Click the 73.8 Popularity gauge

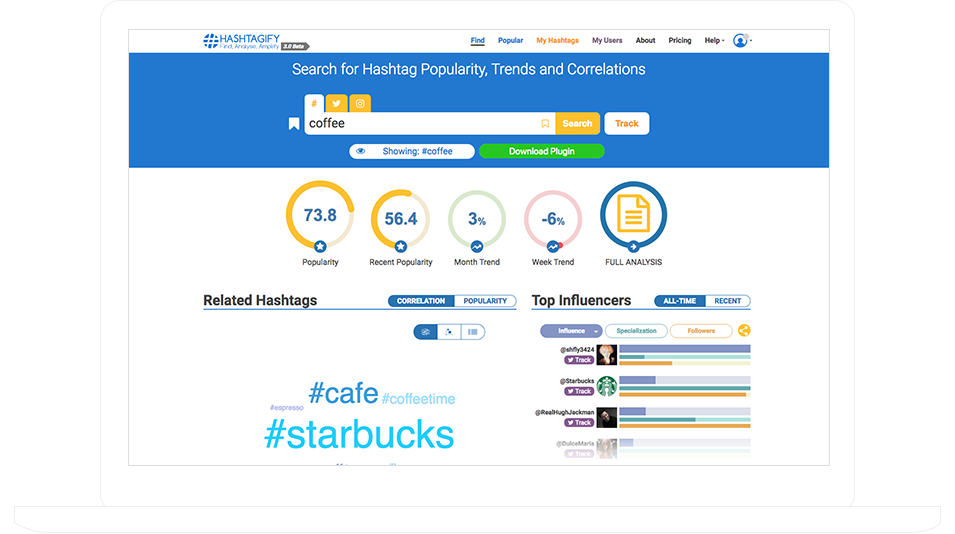click(x=320, y=215)
